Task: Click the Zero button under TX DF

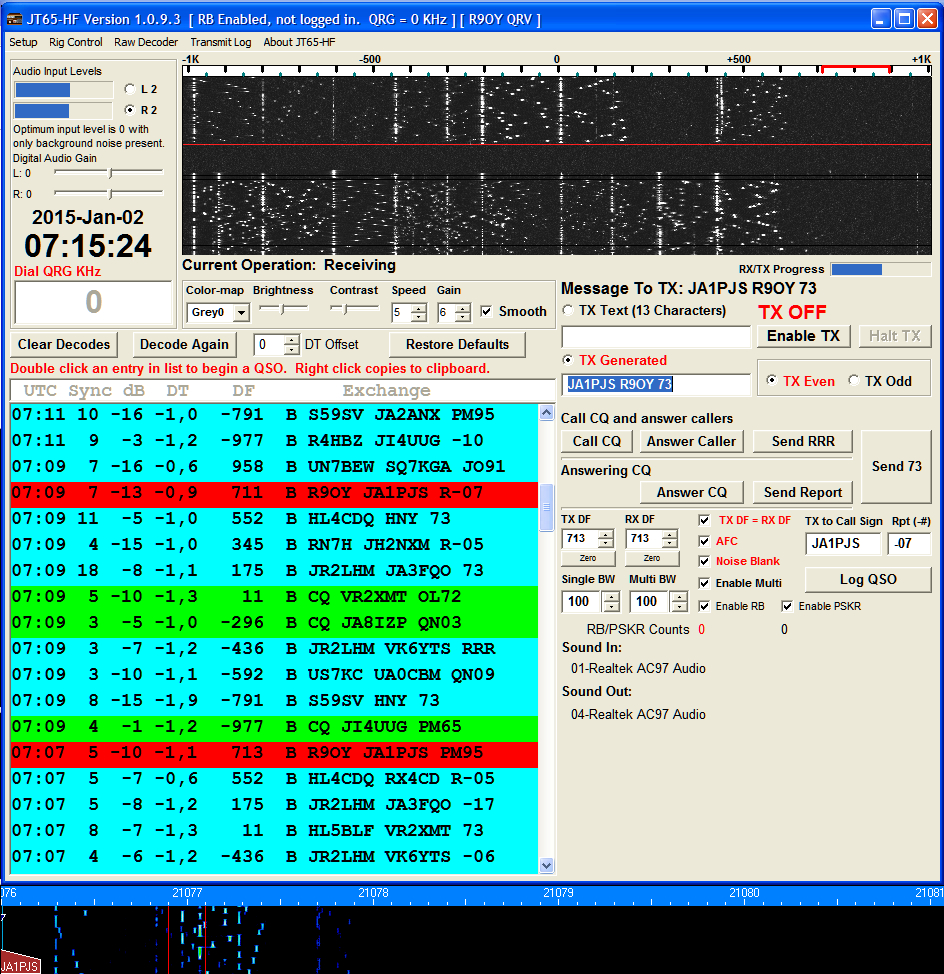Action: pos(587,559)
